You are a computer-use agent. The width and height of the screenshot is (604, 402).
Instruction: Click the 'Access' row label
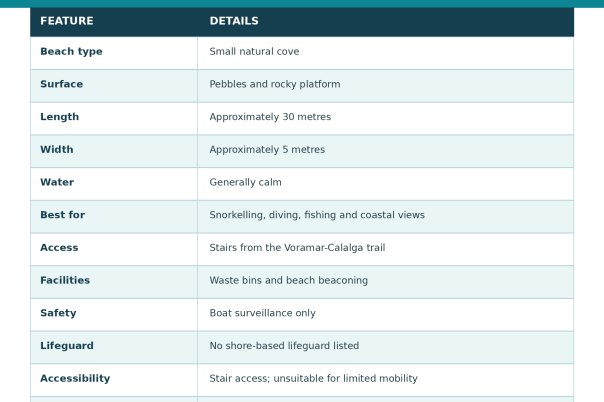(59, 248)
